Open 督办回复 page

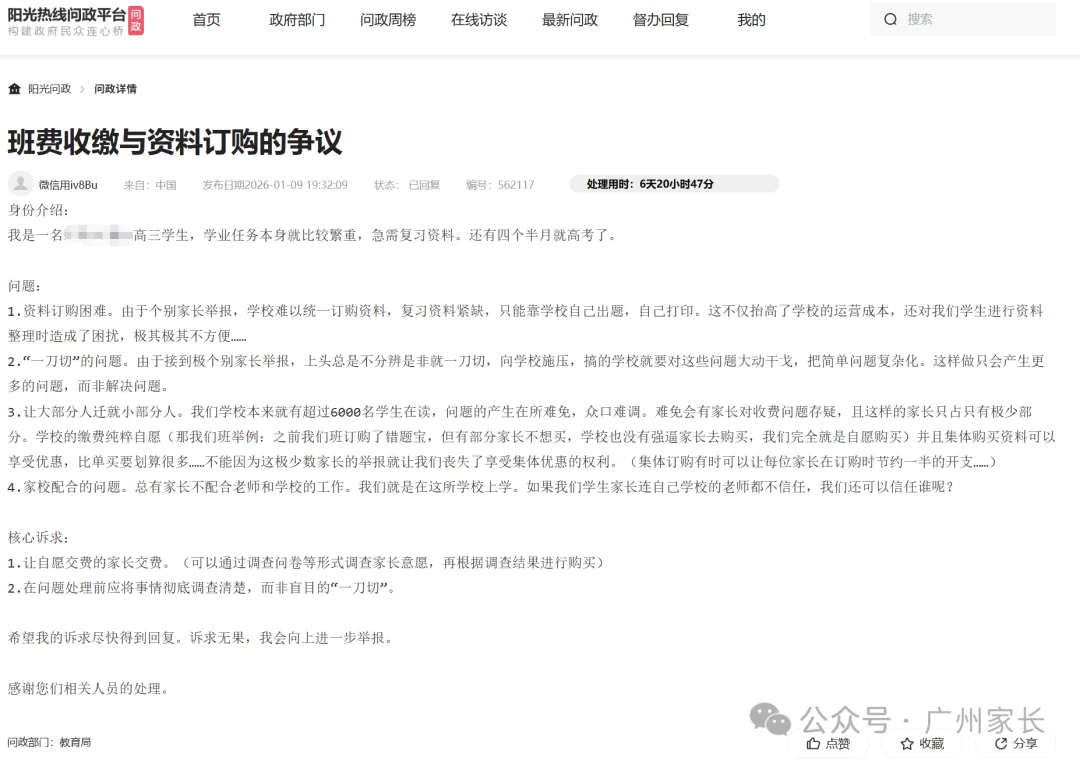[661, 20]
